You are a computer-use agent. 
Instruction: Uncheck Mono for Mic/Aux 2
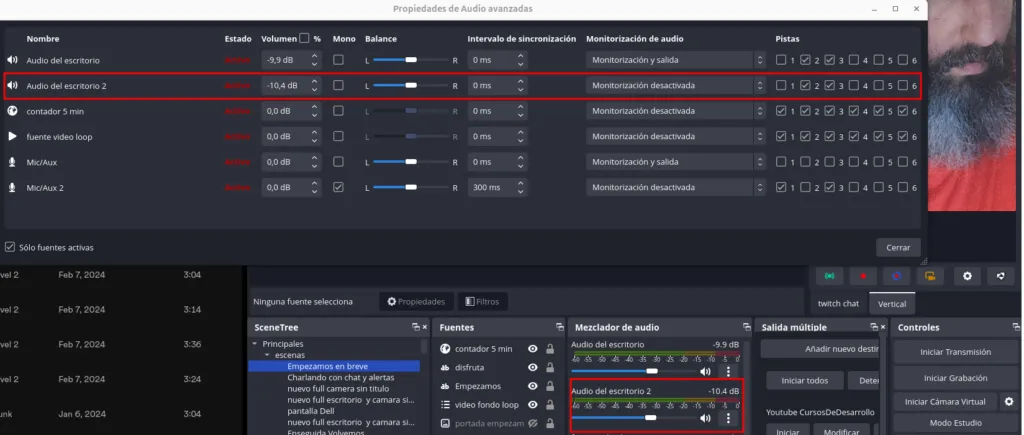pos(338,187)
